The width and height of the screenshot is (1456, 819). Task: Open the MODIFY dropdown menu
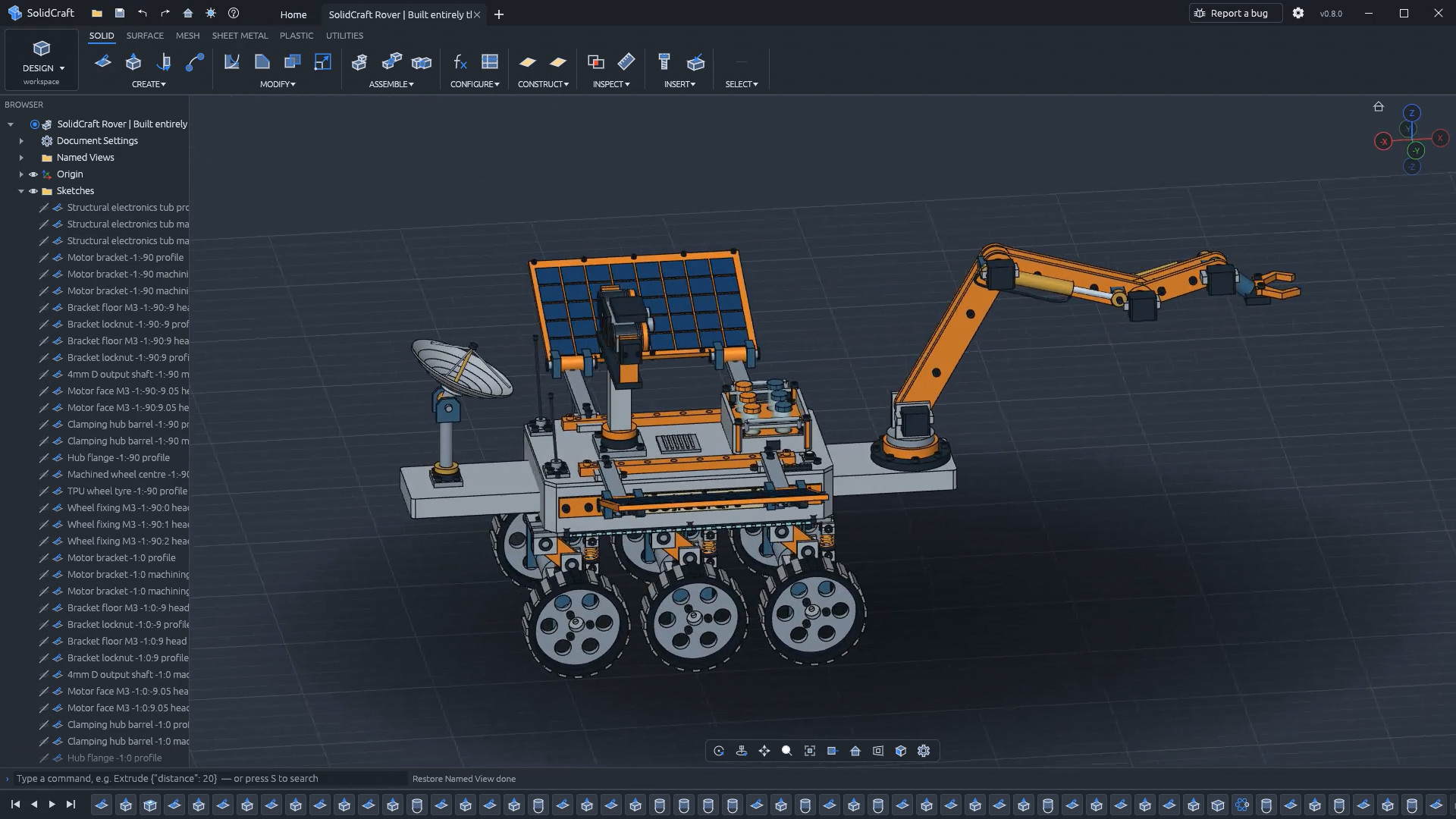(278, 84)
